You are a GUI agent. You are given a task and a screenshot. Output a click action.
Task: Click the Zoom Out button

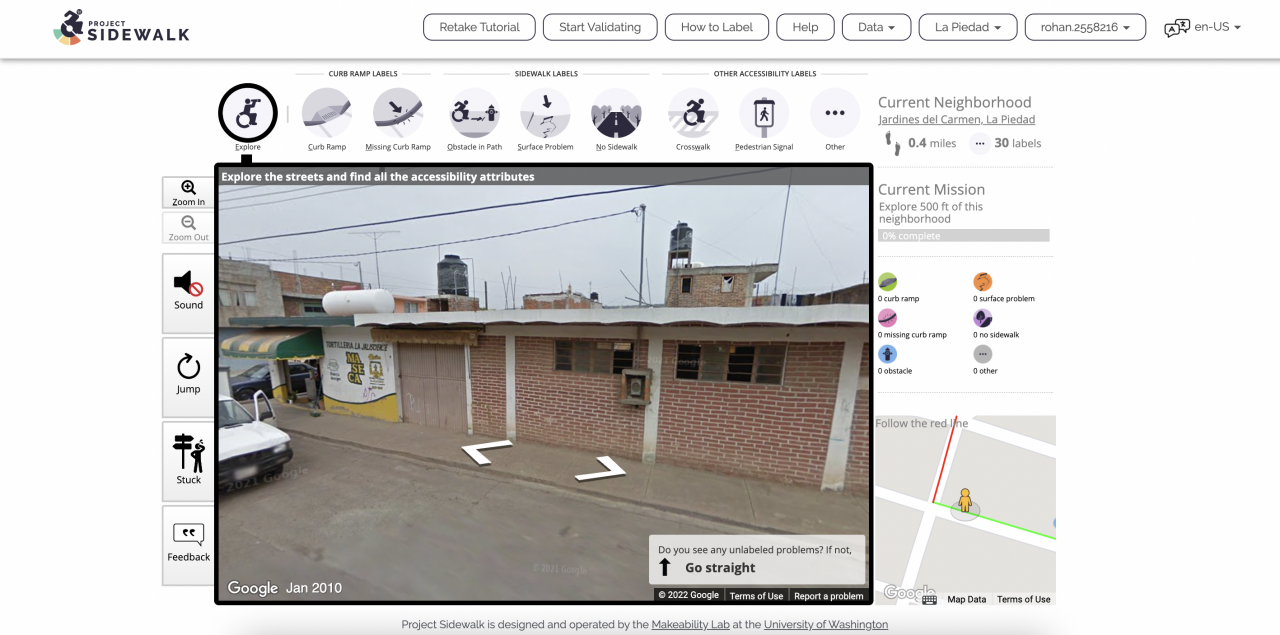coord(188,228)
